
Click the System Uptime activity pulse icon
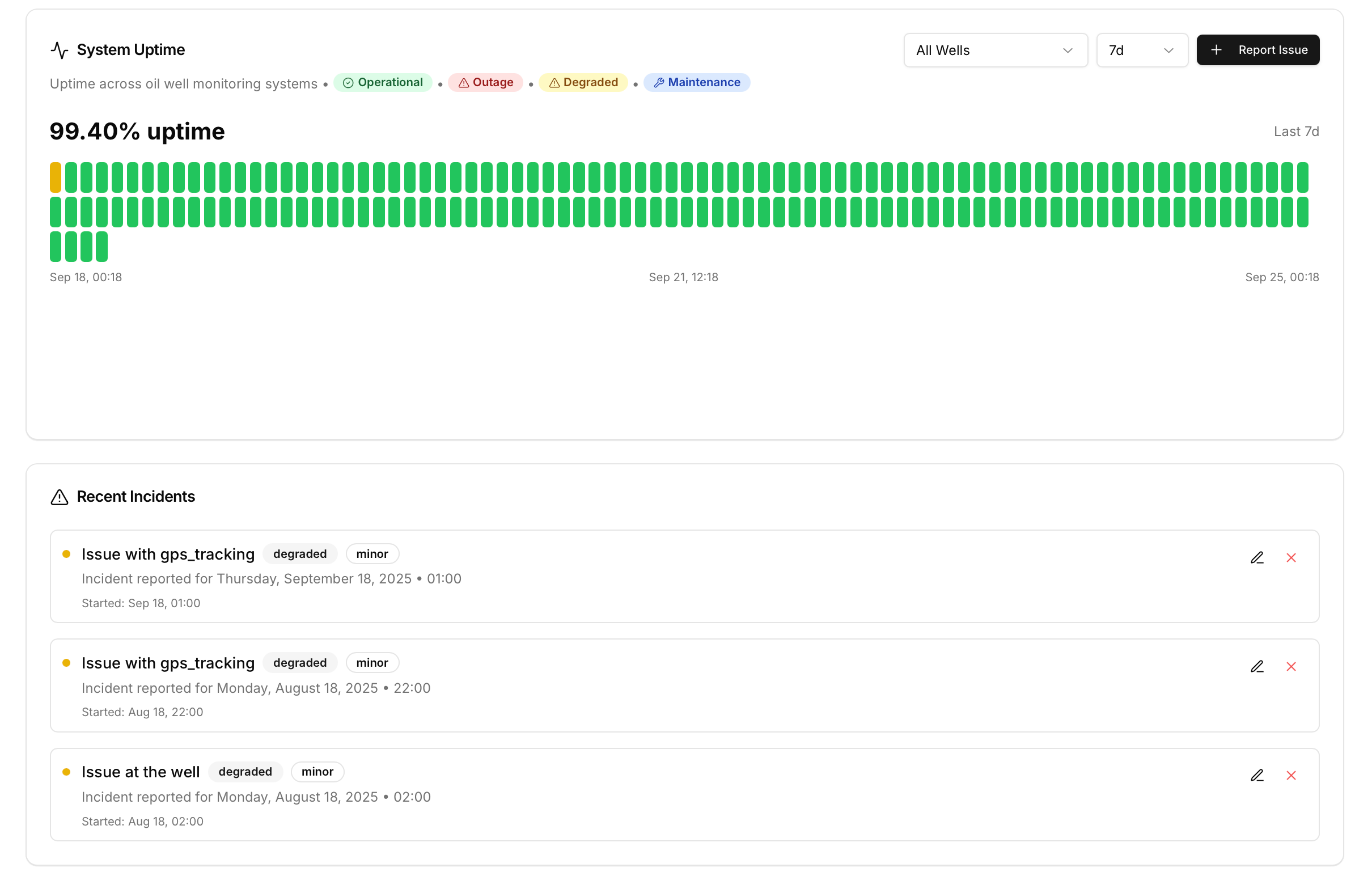click(60, 50)
